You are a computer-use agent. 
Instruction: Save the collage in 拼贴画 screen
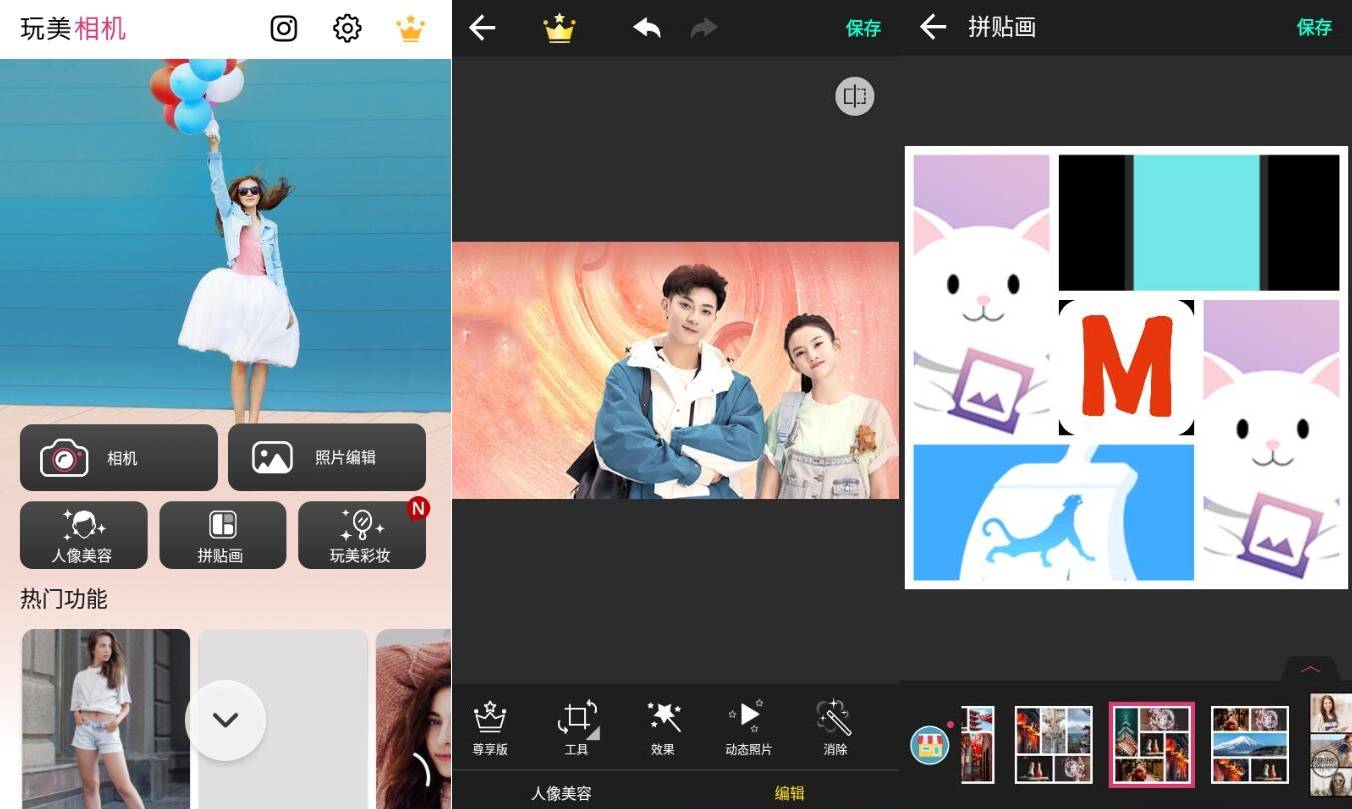click(x=1314, y=27)
